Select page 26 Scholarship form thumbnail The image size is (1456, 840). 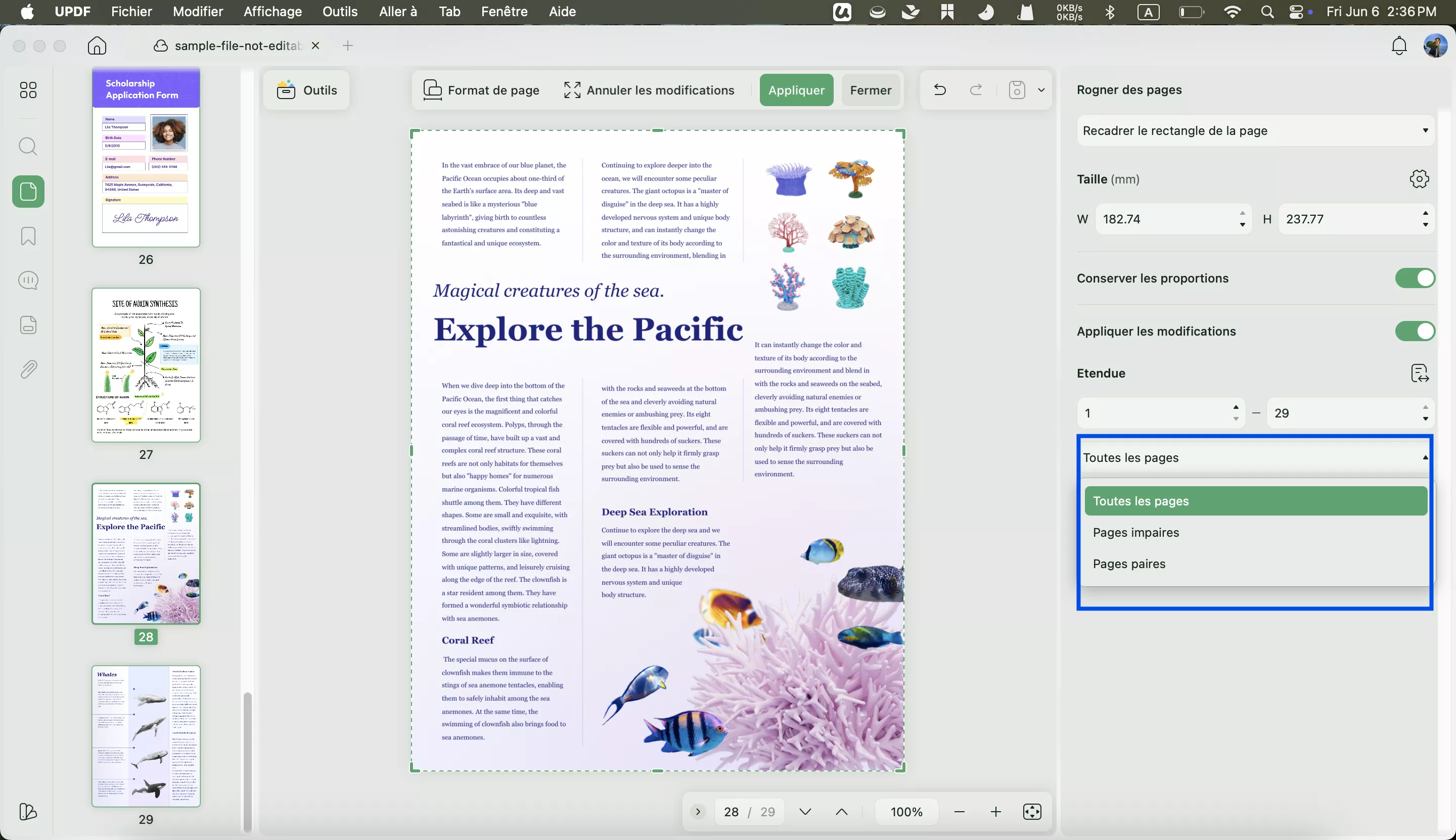coord(146,158)
